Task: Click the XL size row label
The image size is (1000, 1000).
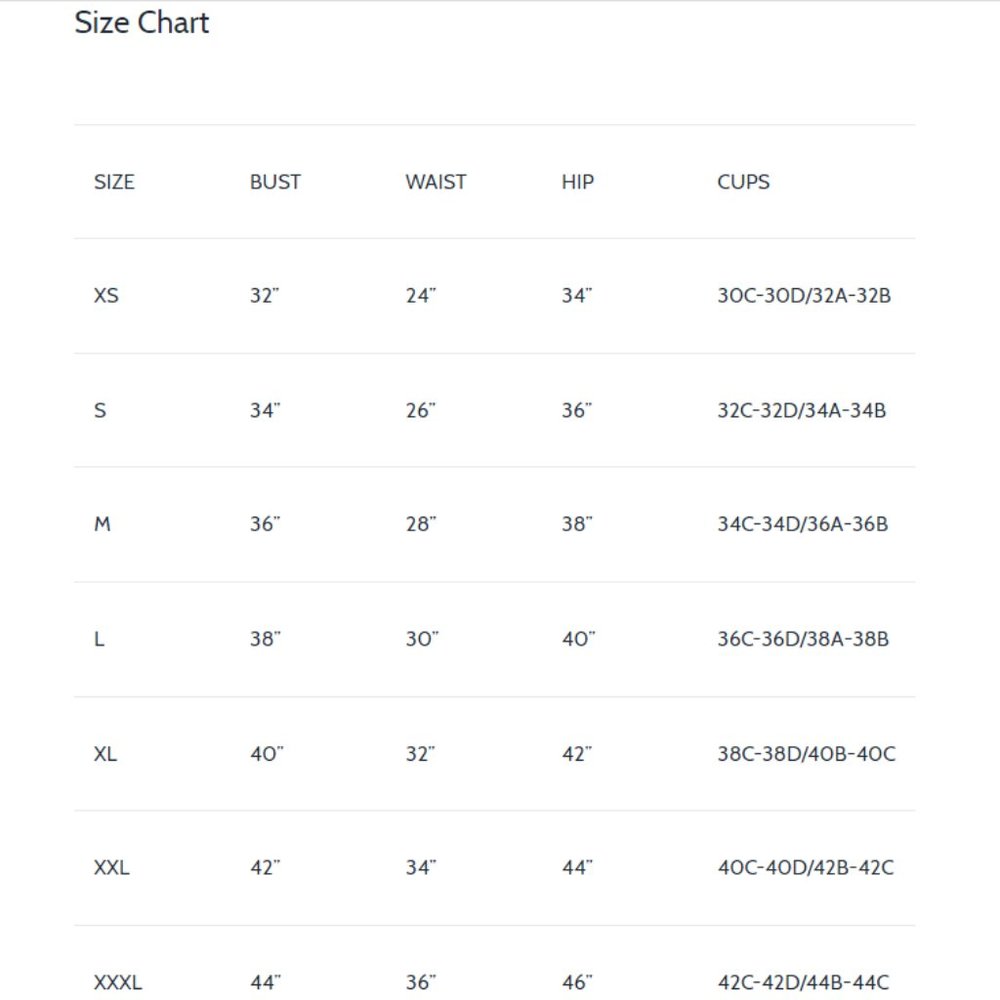Action: (105, 754)
